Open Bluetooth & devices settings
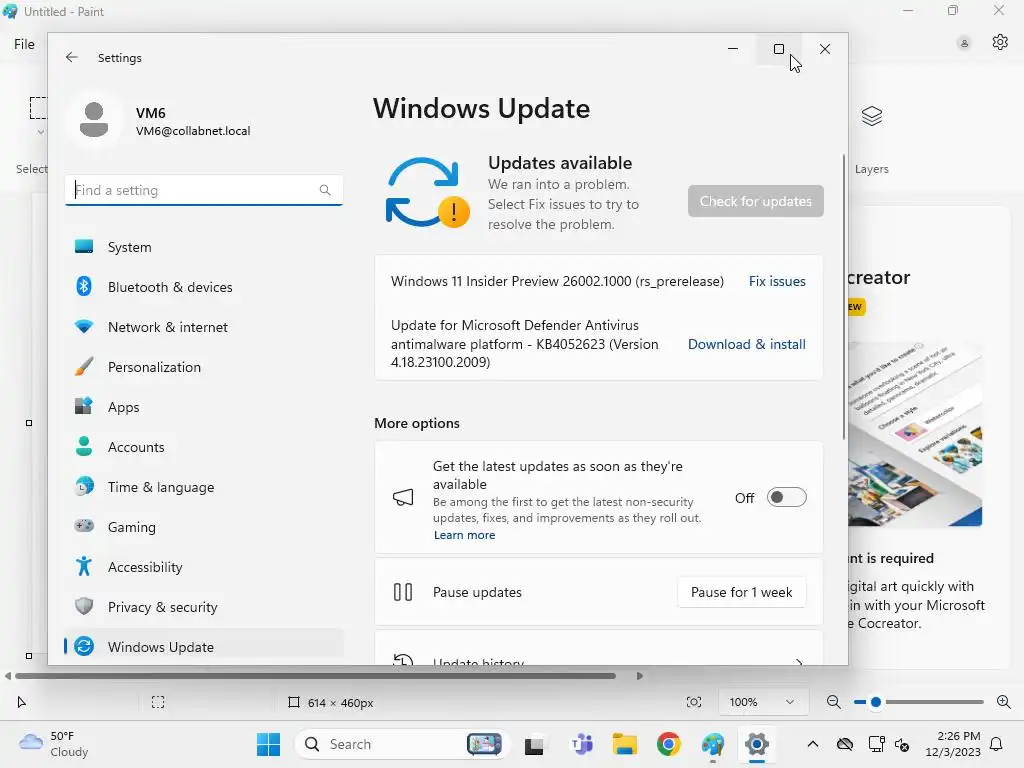 point(204,287)
